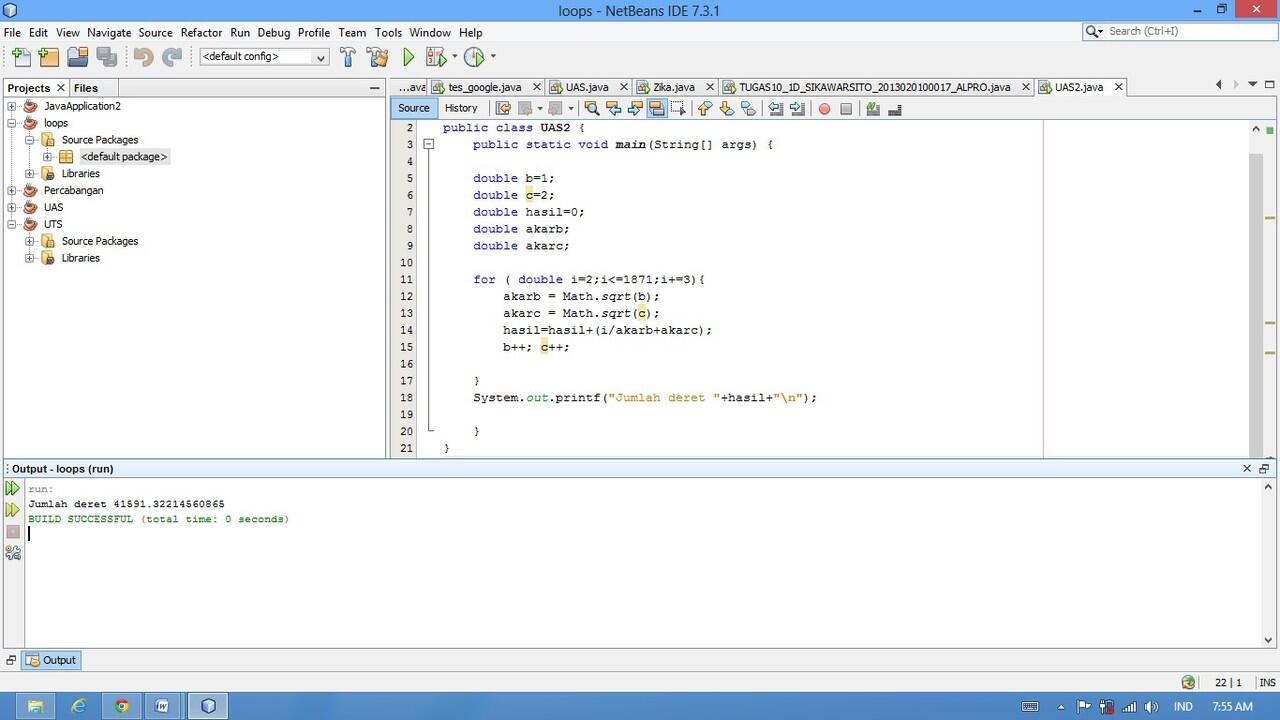The image size is (1280, 720).
Task: Switch to the History view button
Action: [x=461, y=108]
